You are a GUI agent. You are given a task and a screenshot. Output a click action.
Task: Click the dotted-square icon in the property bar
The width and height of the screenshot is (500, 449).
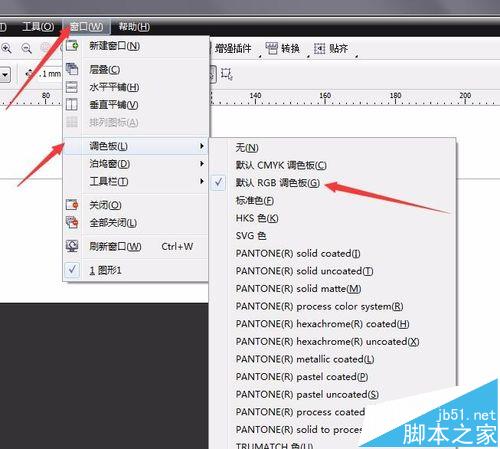pyautogui.click(x=226, y=74)
